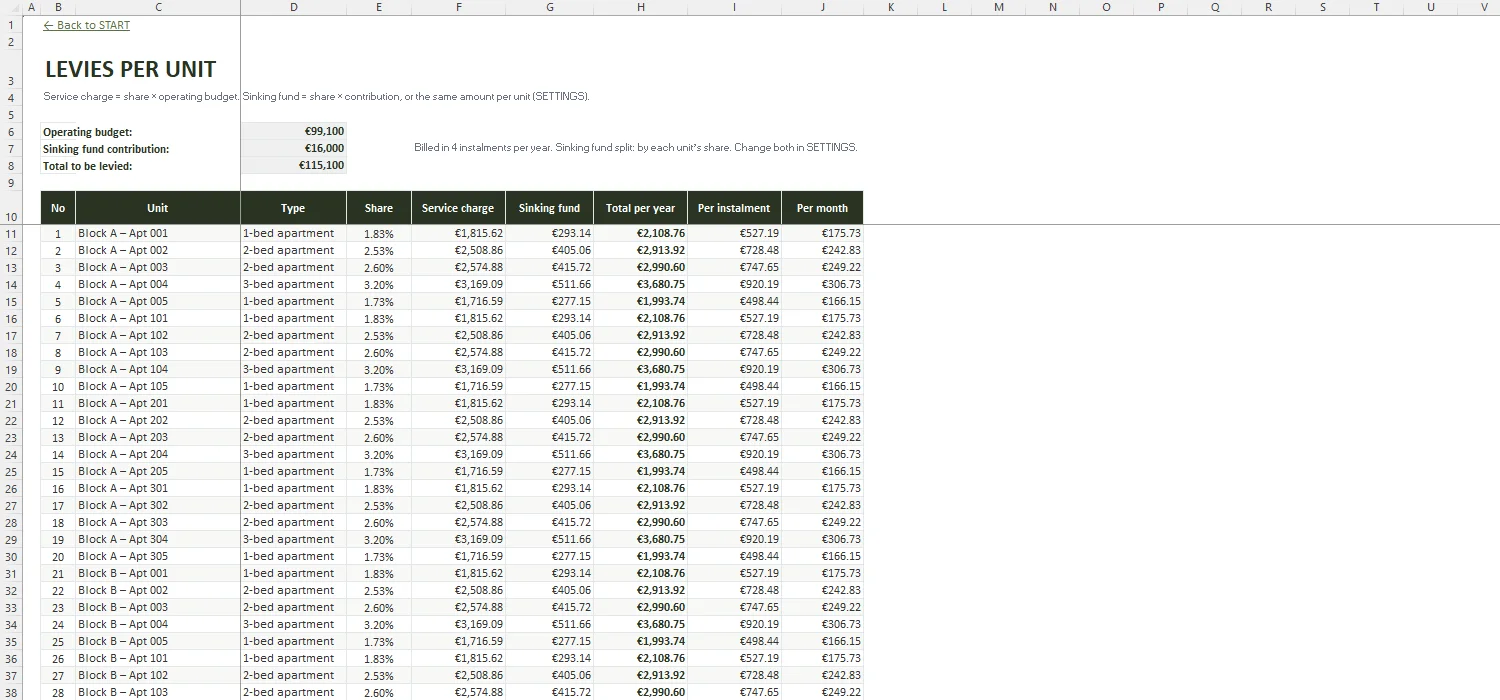Select column H header
Viewport: 1500px width, 700px height.
[x=640, y=7]
